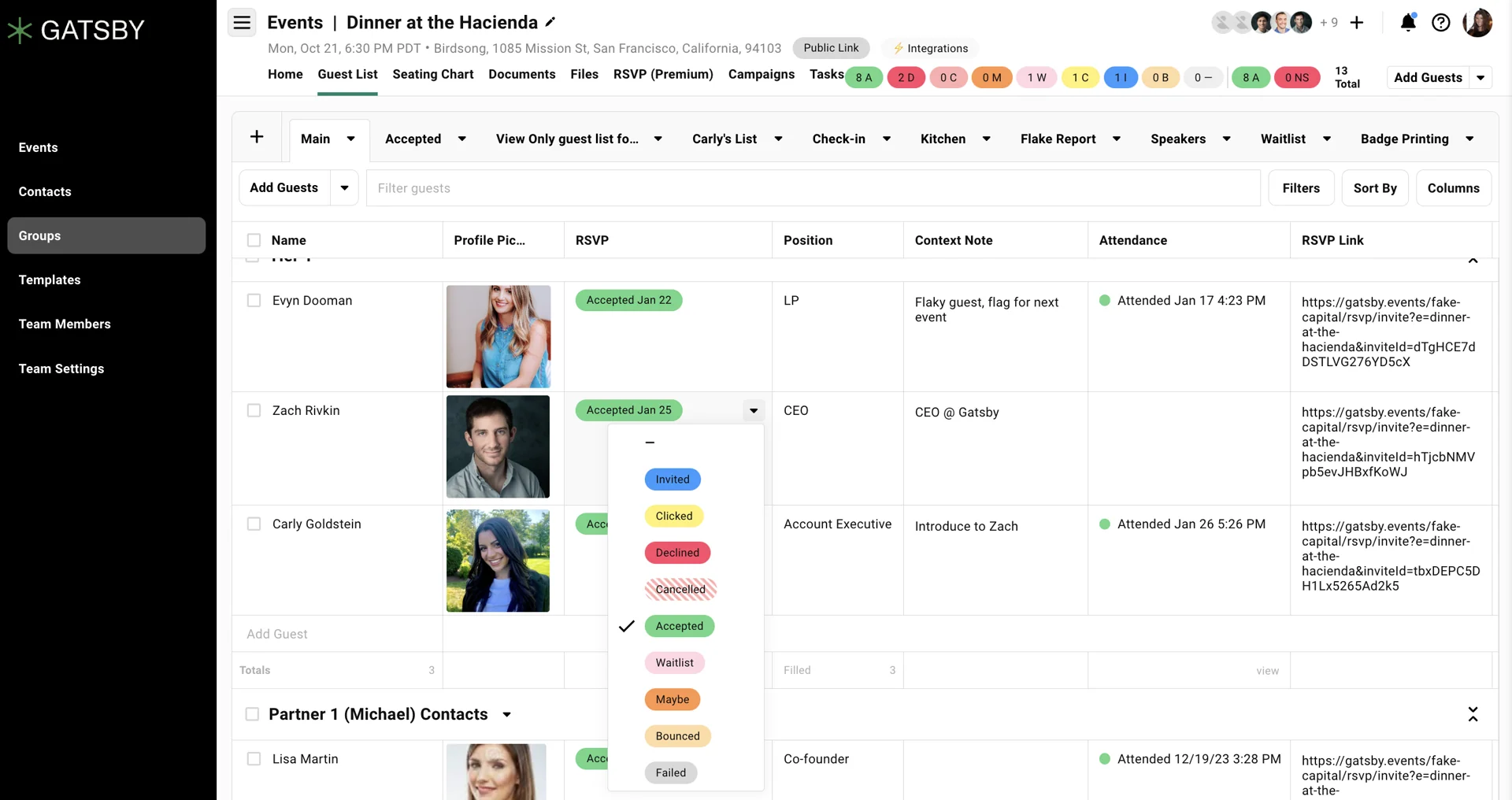The width and height of the screenshot is (1512, 800).
Task: Collapse group with the double chevron icon
Action: coord(1473,714)
